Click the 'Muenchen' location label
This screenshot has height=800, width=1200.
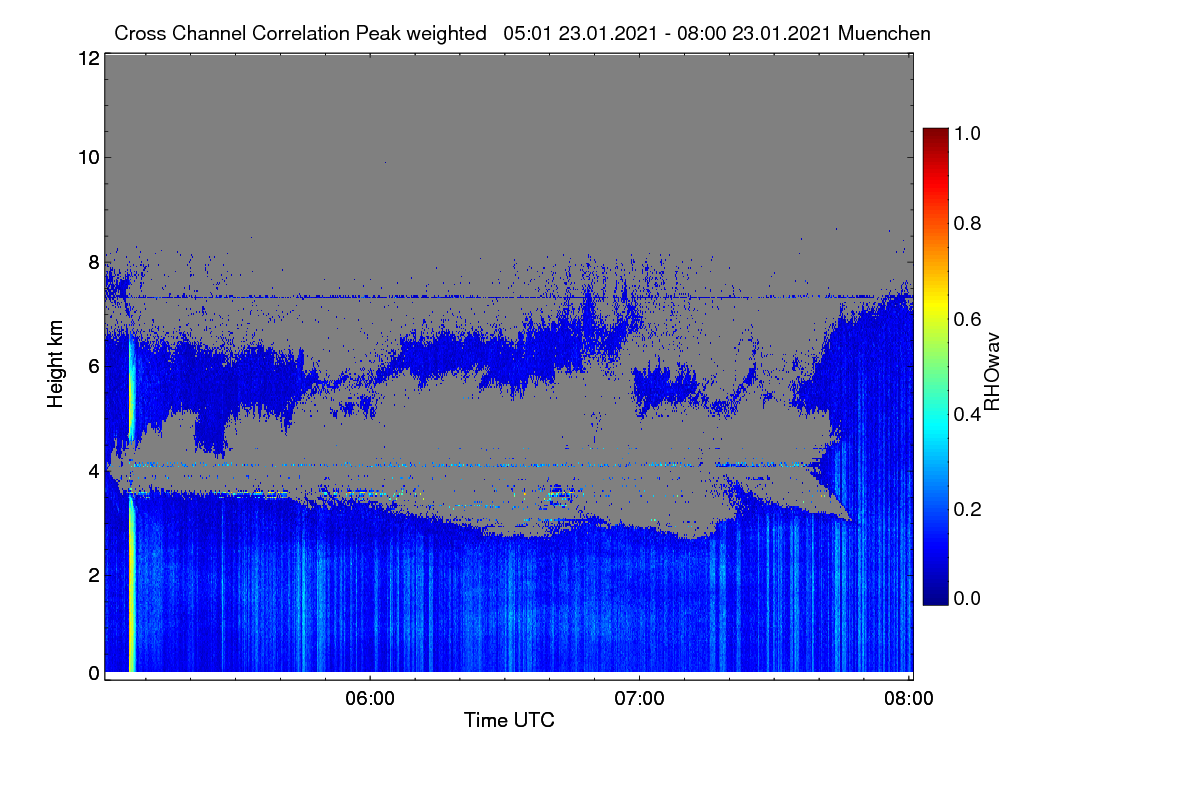coord(885,33)
